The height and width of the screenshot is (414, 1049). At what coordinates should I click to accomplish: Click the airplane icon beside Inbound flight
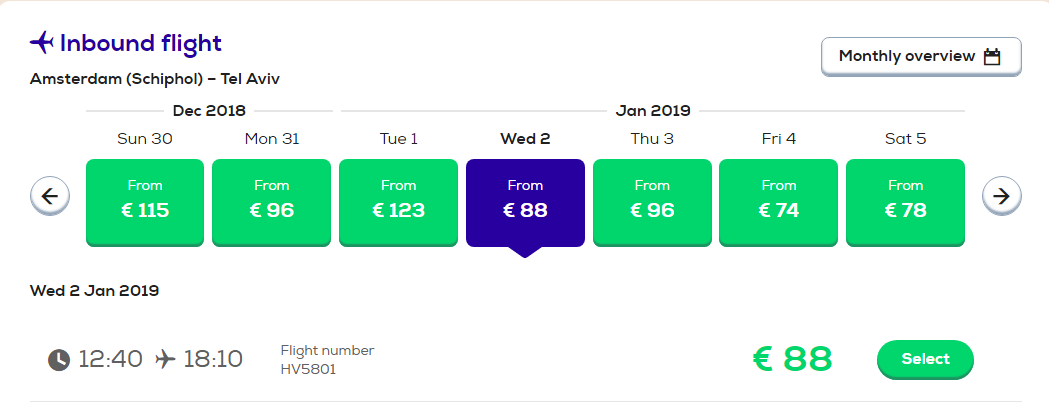click(x=41, y=43)
